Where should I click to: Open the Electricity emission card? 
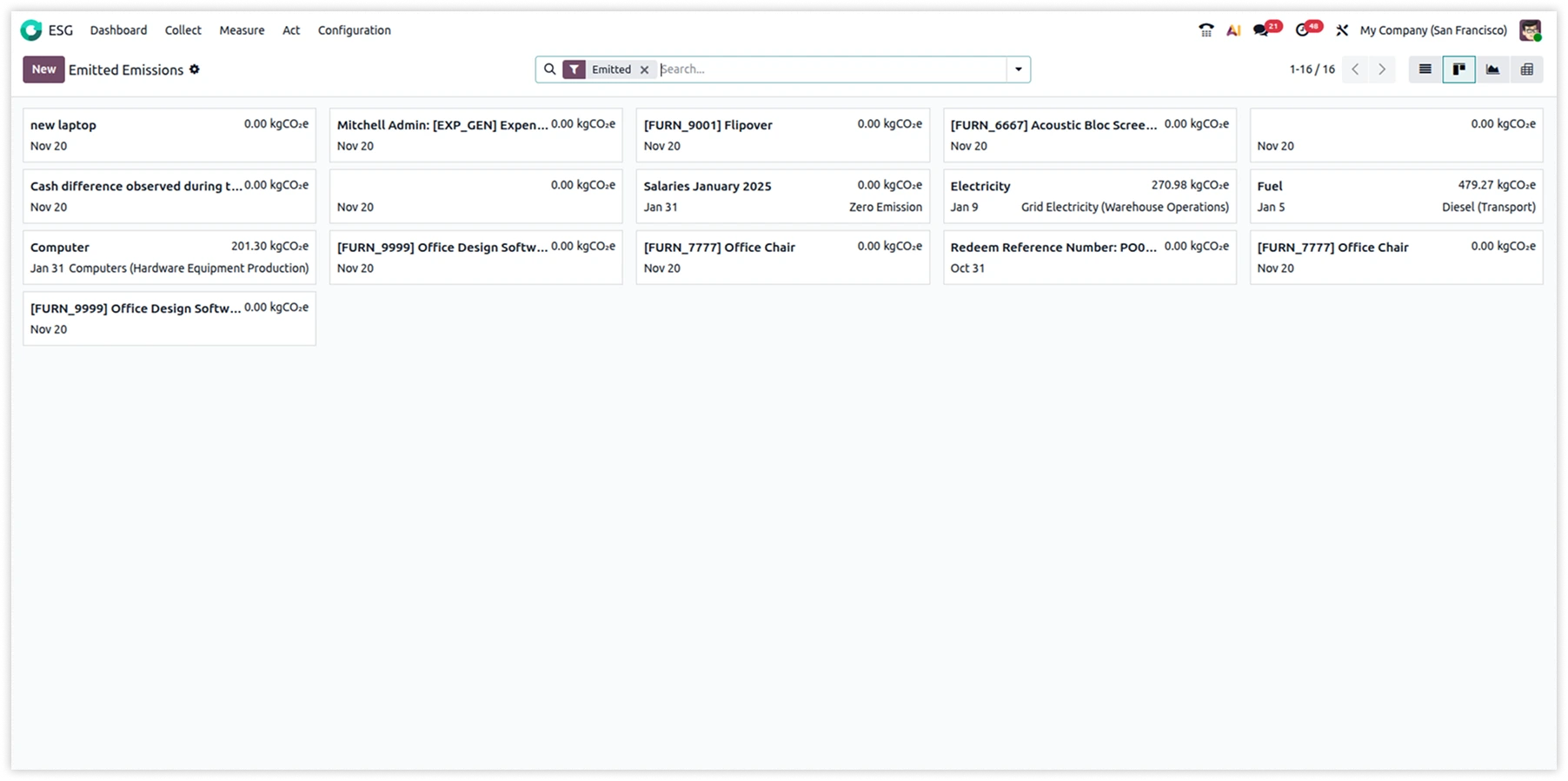[1088, 196]
